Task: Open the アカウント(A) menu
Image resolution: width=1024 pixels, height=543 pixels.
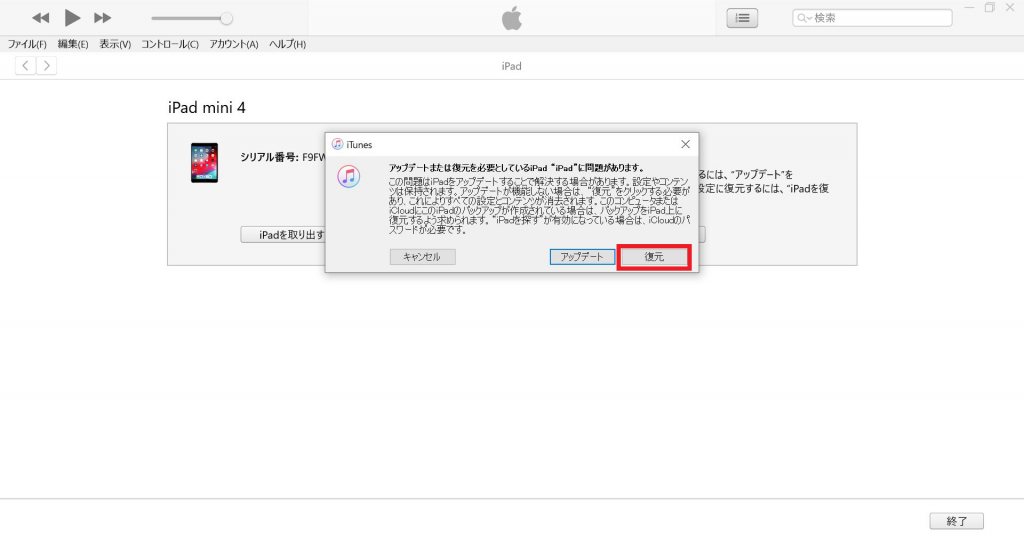Action: pyautogui.click(x=234, y=44)
